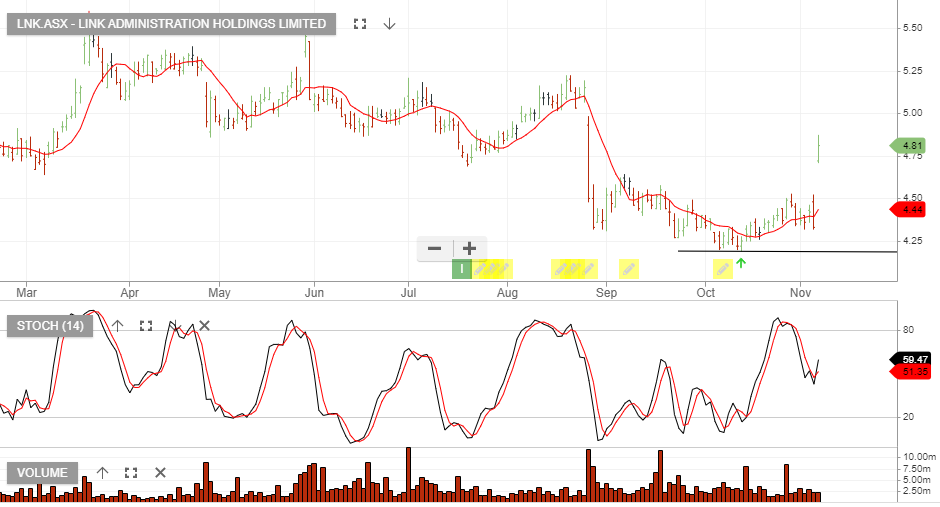Viewport: 940px width, 507px height.
Task: Click the LNK.ASX chart title label
Action: click(171, 24)
